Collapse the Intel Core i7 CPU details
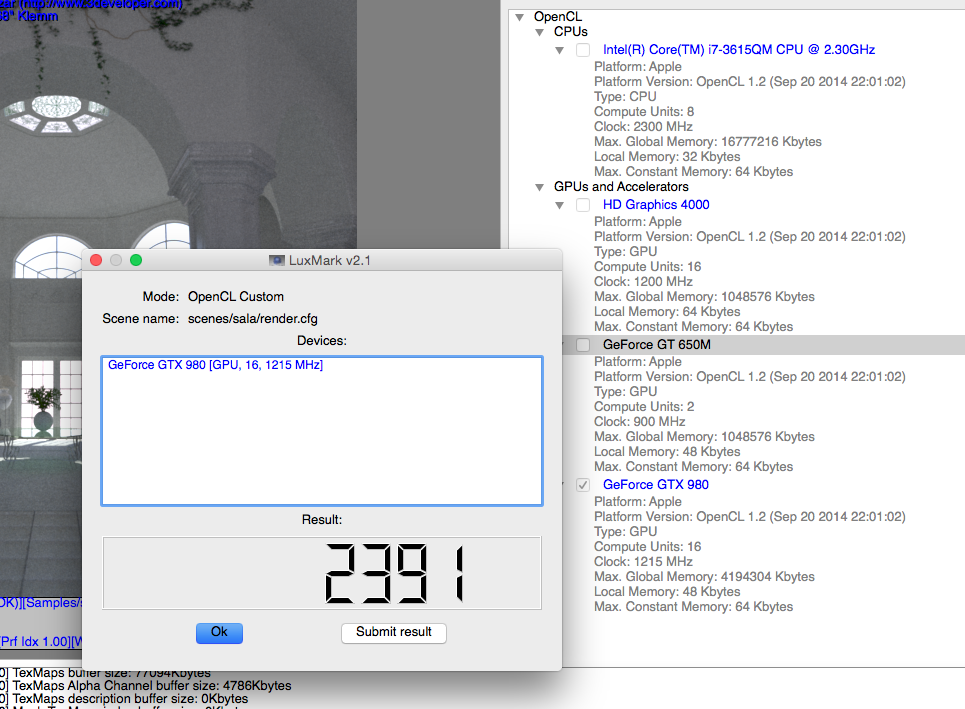 [x=559, y=50]
